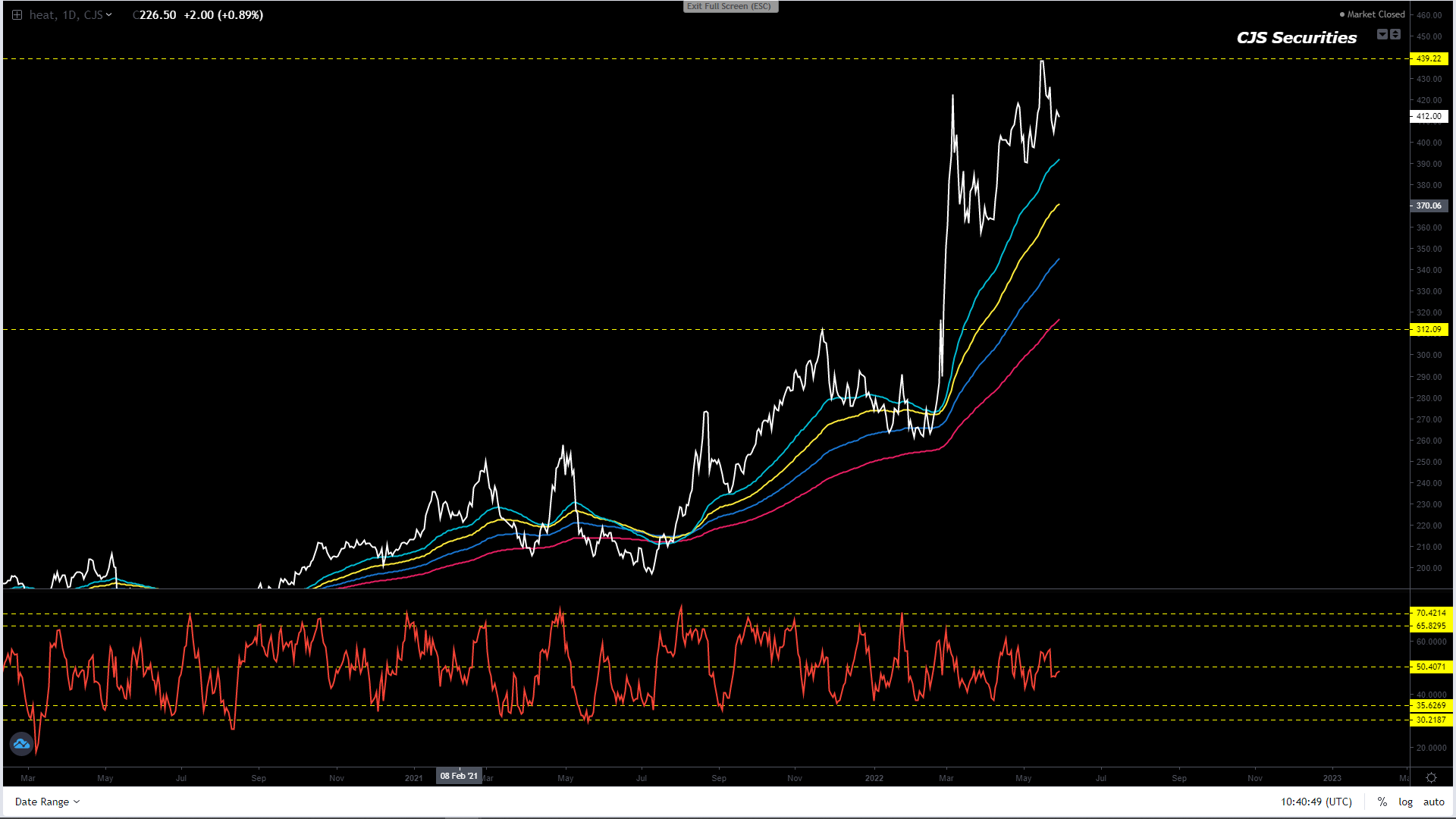Screen dimensions: 1456x819
Task: Click the blue cloud logo icon
Action: click(x=21, y=744)
